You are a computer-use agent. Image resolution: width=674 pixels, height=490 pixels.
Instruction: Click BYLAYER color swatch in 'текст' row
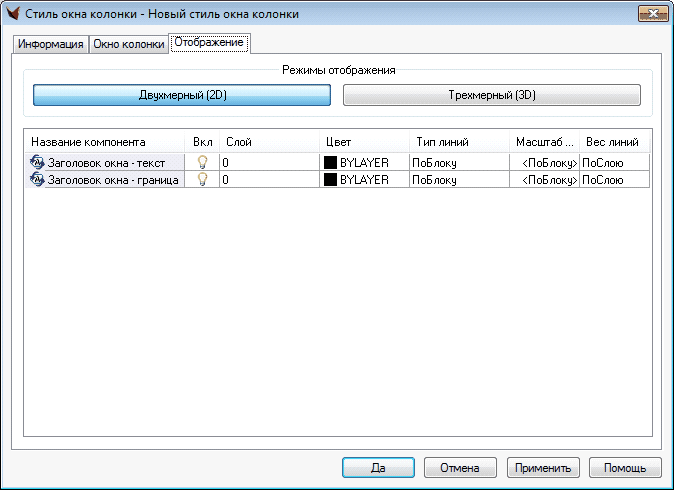[330, 161]
